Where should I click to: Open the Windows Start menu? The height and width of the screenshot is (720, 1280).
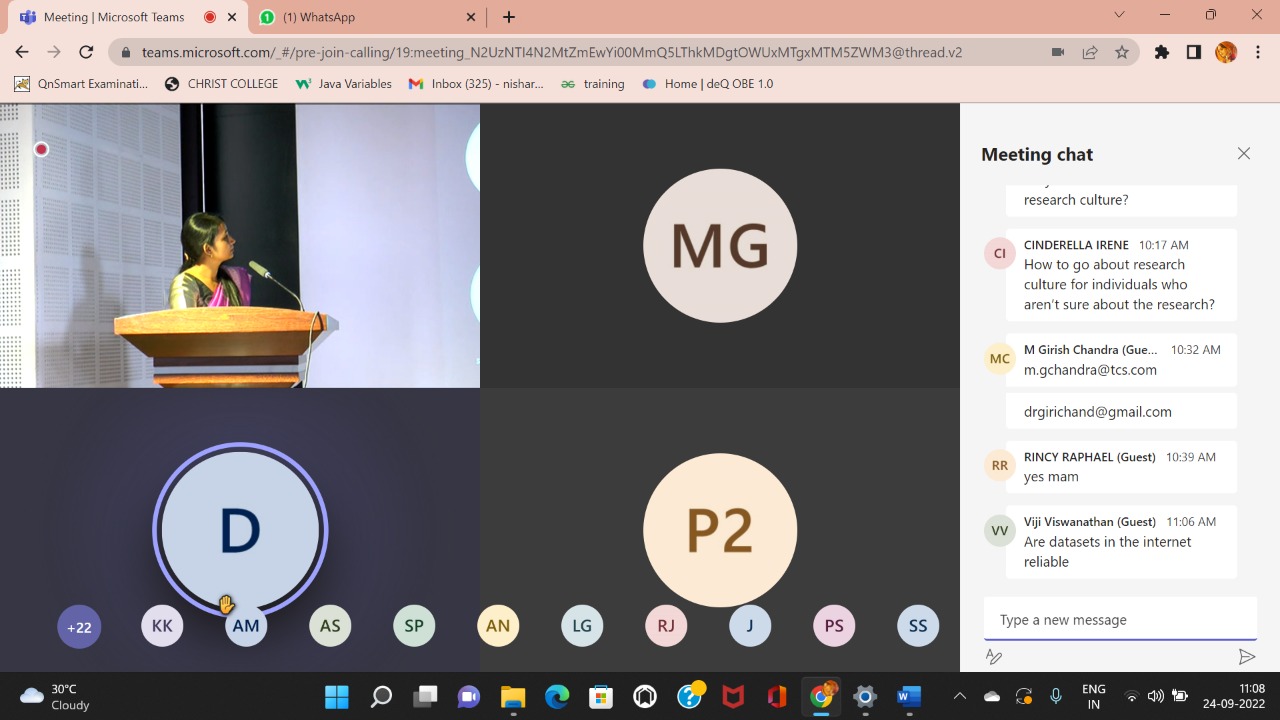pos(337,696)
